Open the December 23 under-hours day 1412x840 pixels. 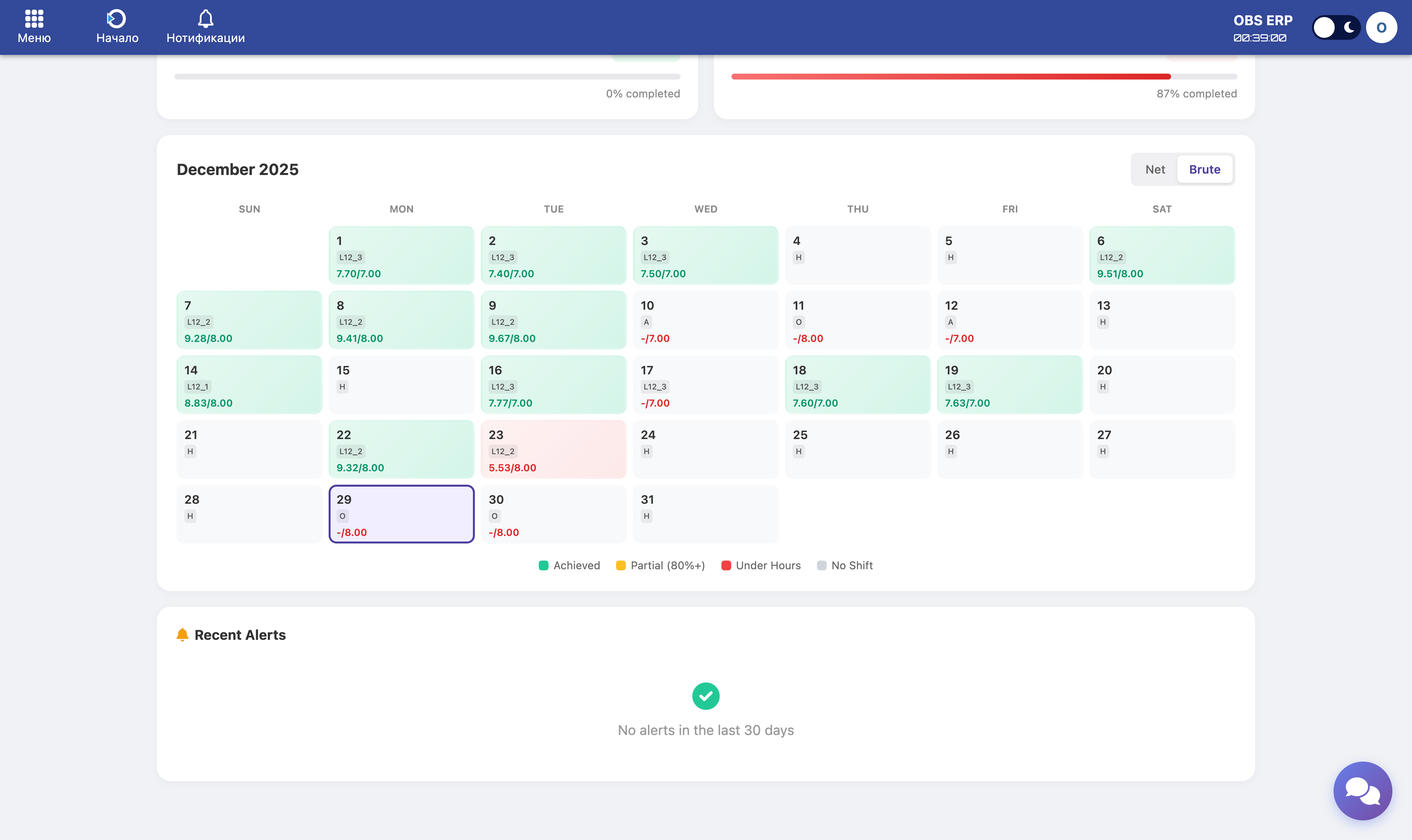coord(553,449)
